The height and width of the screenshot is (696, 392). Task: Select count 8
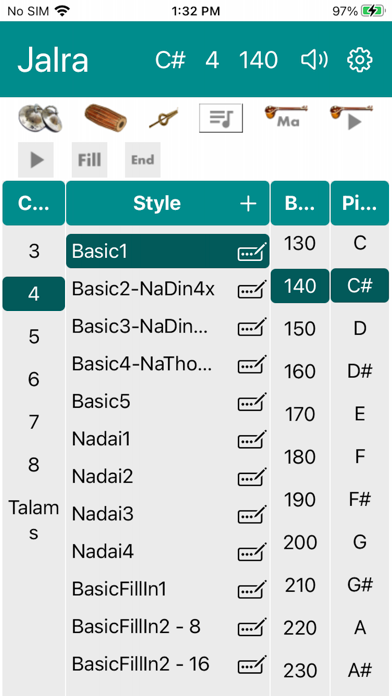(34, 465)
